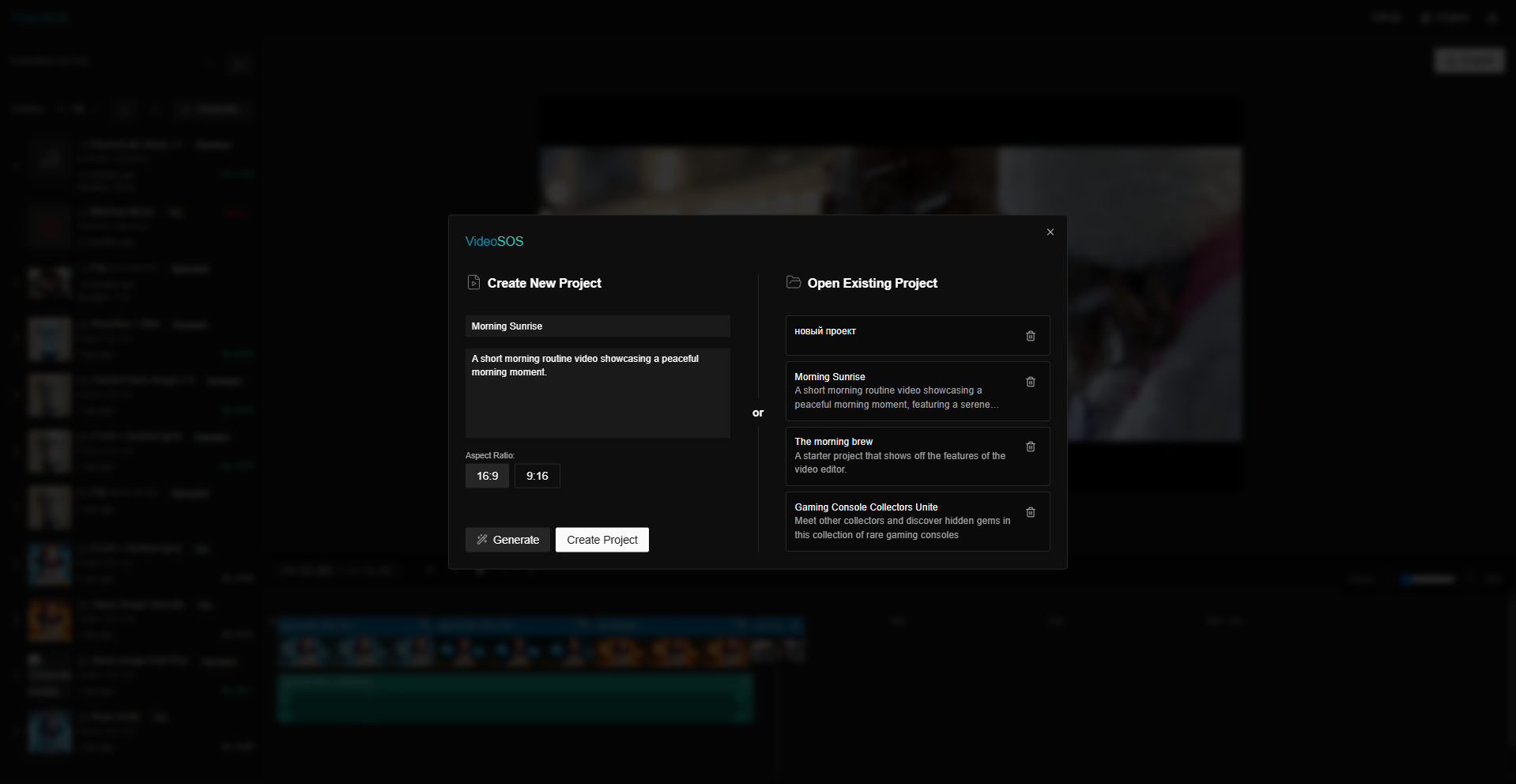Click inside the project description text area
The width and height of the screenshot is (1516, 784).
coord(597,394)
